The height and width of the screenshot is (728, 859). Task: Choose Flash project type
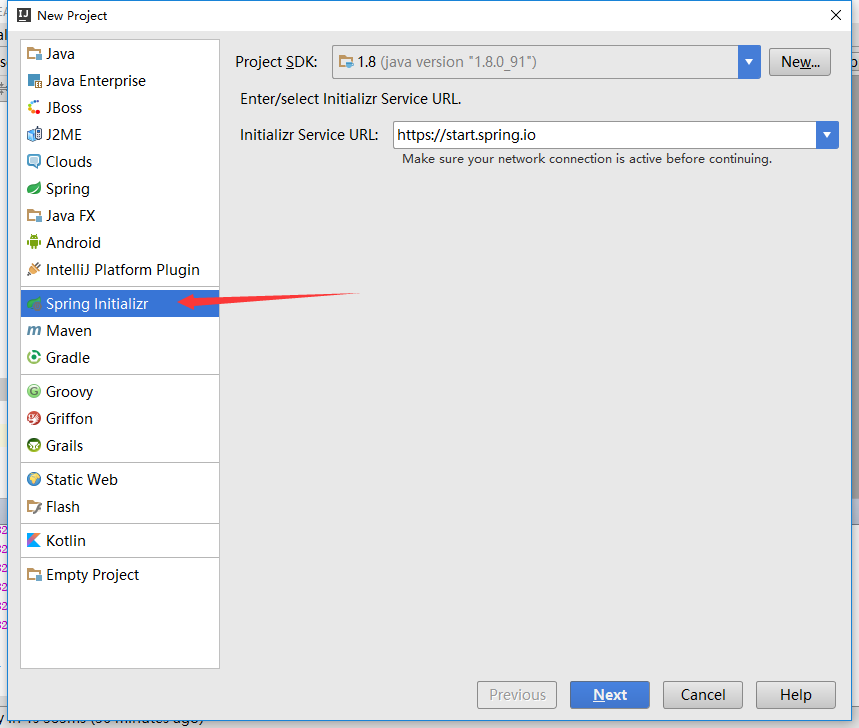coord(119,506)
